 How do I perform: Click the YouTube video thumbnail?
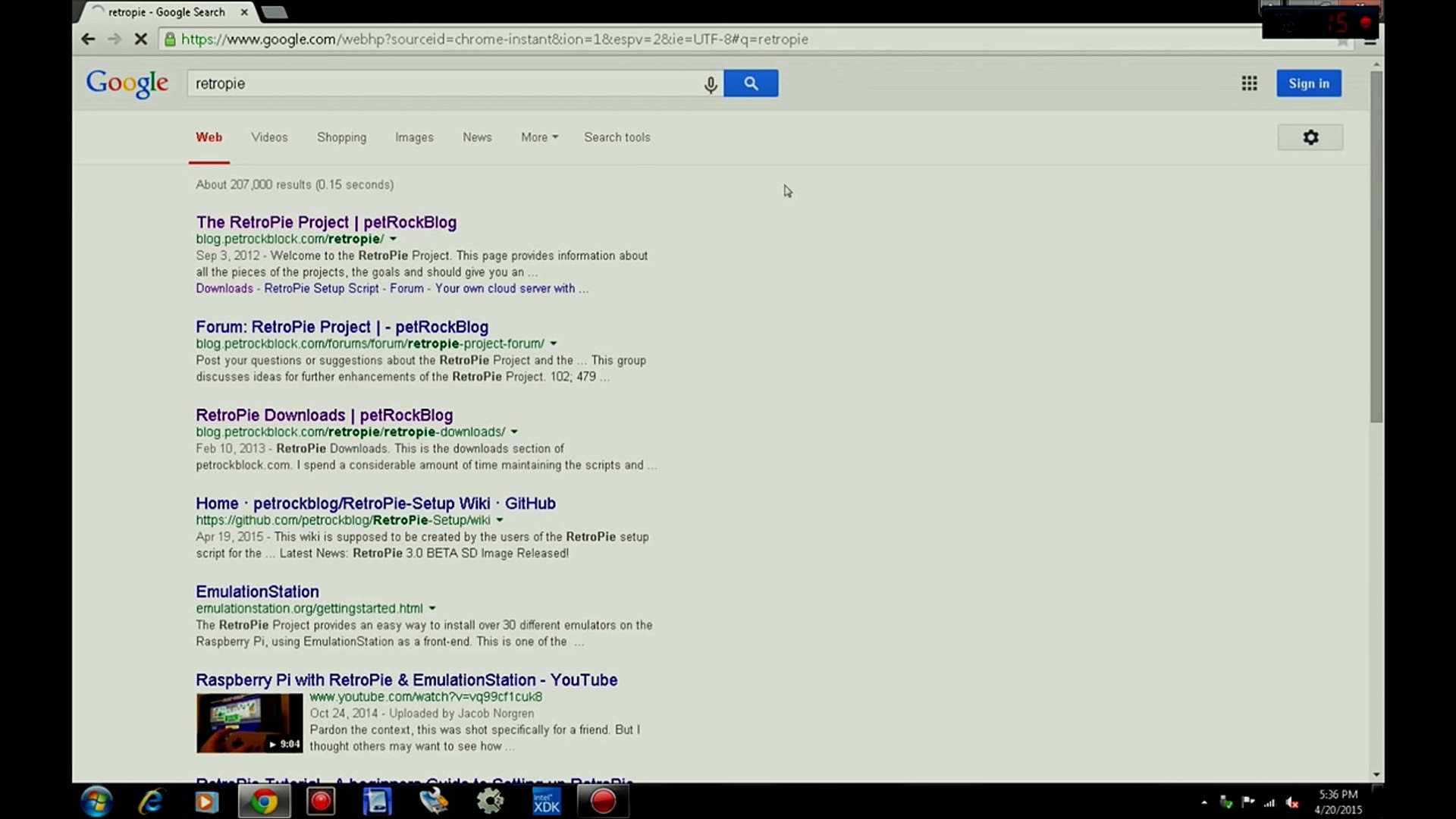pos(249,723)
